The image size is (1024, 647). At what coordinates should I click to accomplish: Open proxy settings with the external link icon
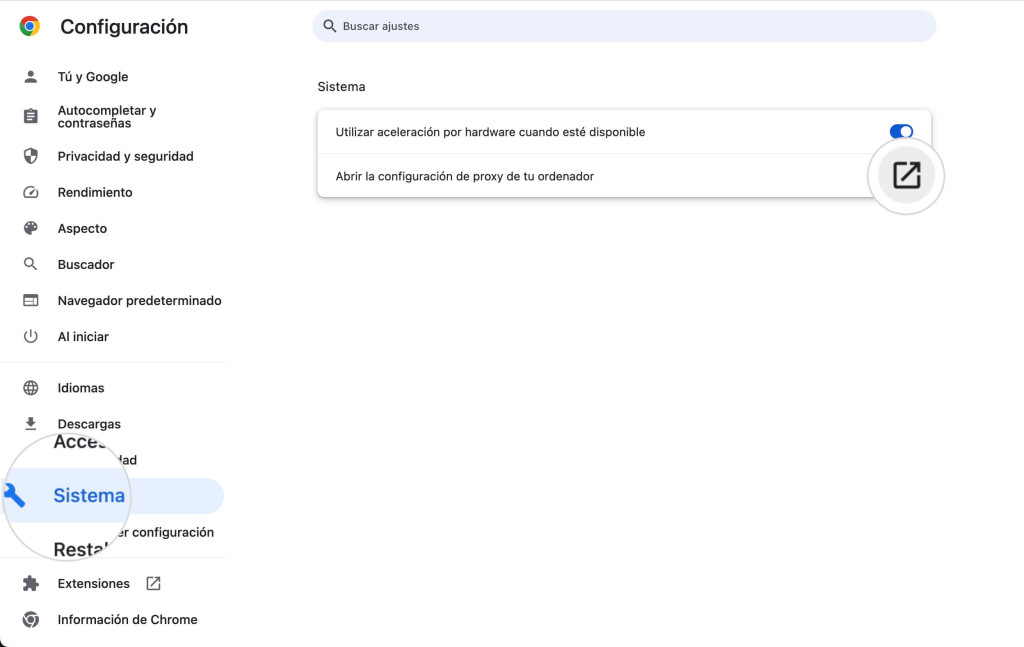pos(906,175)
